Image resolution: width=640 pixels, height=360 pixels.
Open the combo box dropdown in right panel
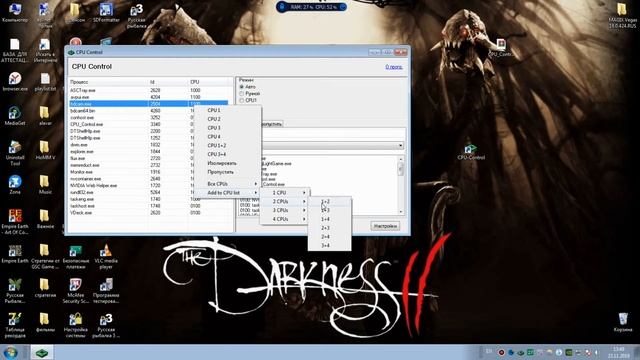point(400,146)
